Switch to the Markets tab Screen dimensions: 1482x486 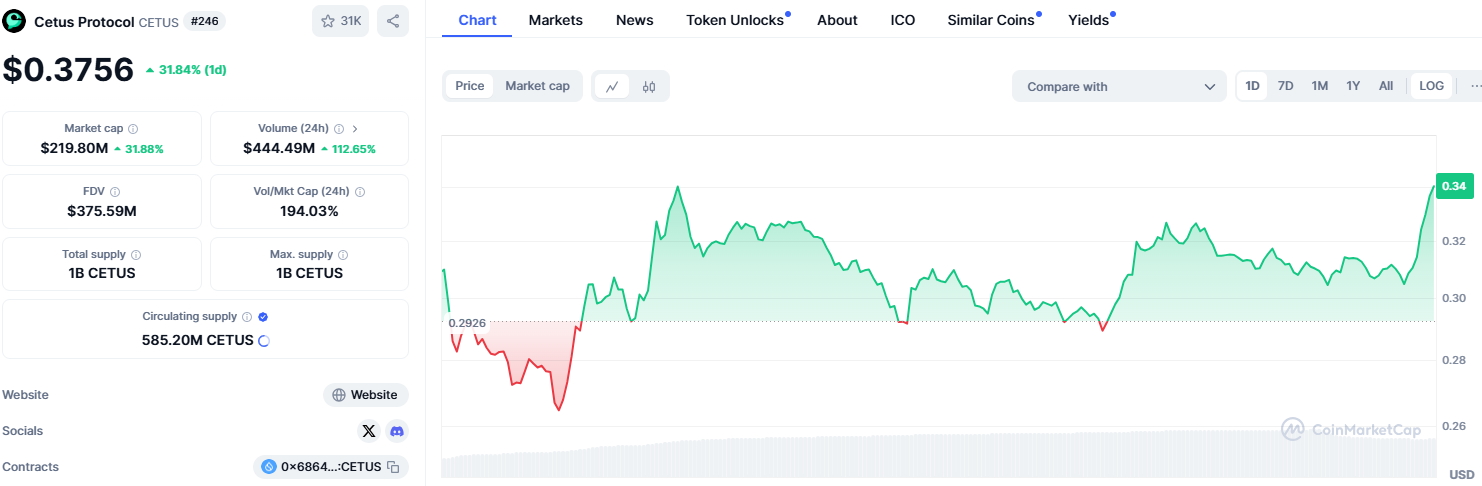coord(556,20)
